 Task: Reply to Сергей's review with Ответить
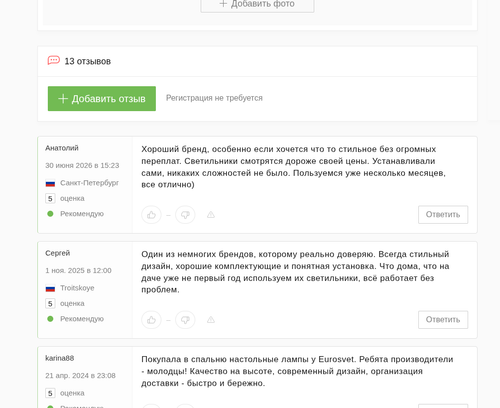pyautogui.click(x=443, y=320)
